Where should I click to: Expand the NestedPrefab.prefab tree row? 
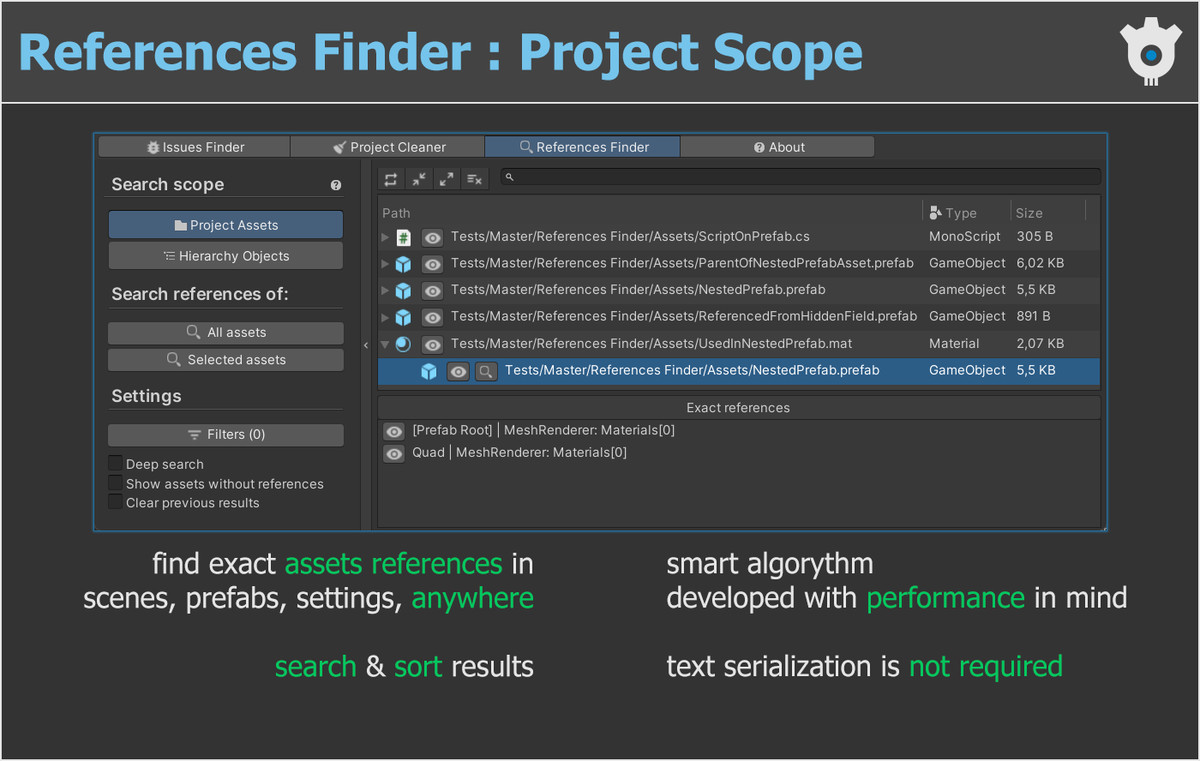click(384, 290)
